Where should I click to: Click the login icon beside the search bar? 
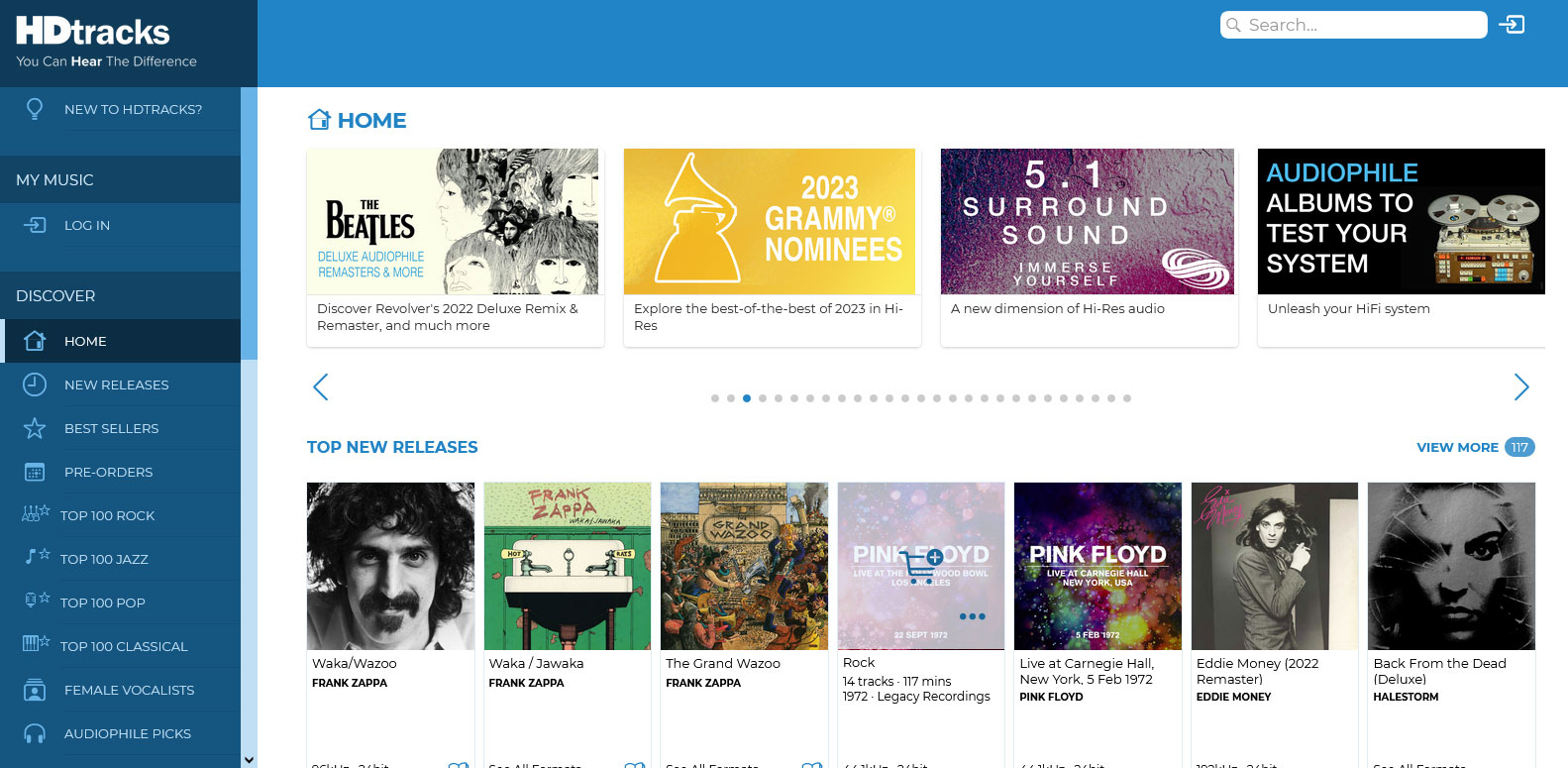pyautogui.click(x=1512, y=25)
